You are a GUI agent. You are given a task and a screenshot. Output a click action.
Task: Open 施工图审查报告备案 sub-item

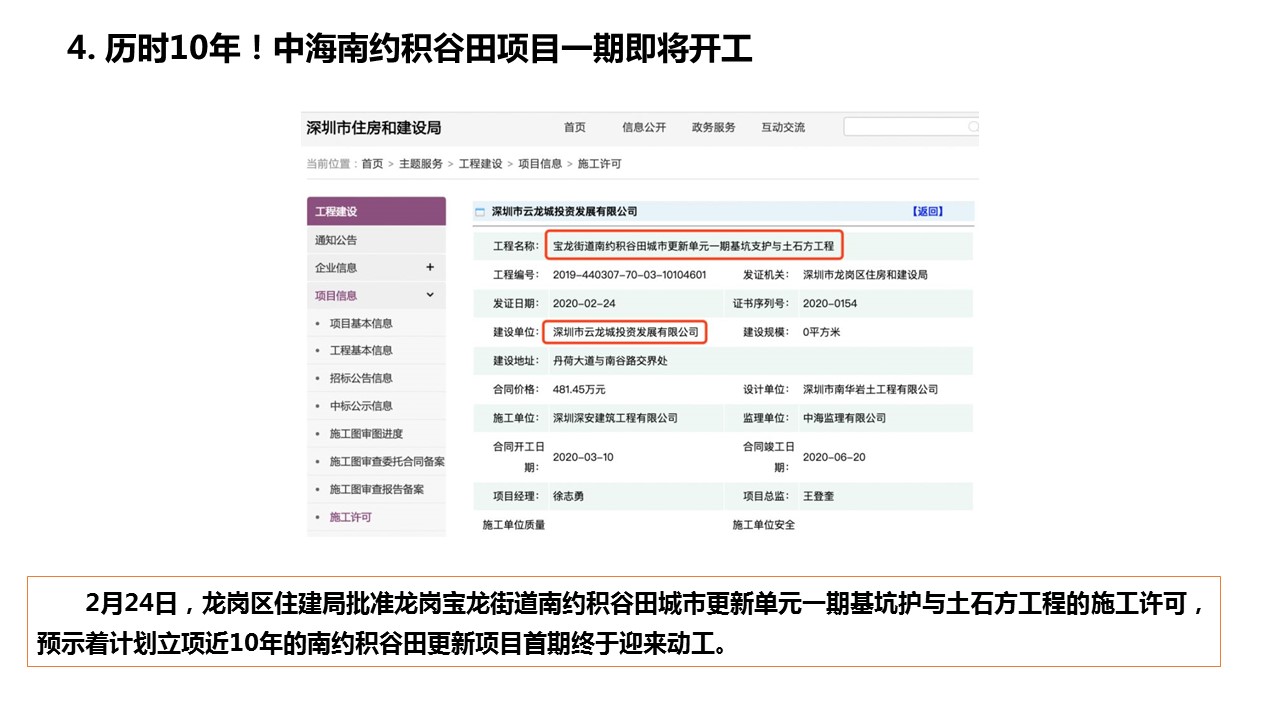[377, 489]
